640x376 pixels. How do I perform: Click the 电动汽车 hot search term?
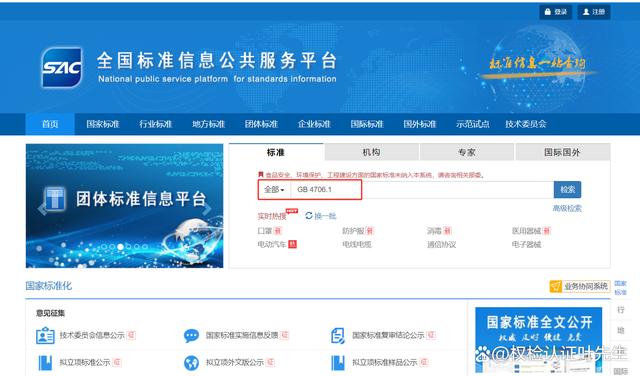(x=271, y=244)
